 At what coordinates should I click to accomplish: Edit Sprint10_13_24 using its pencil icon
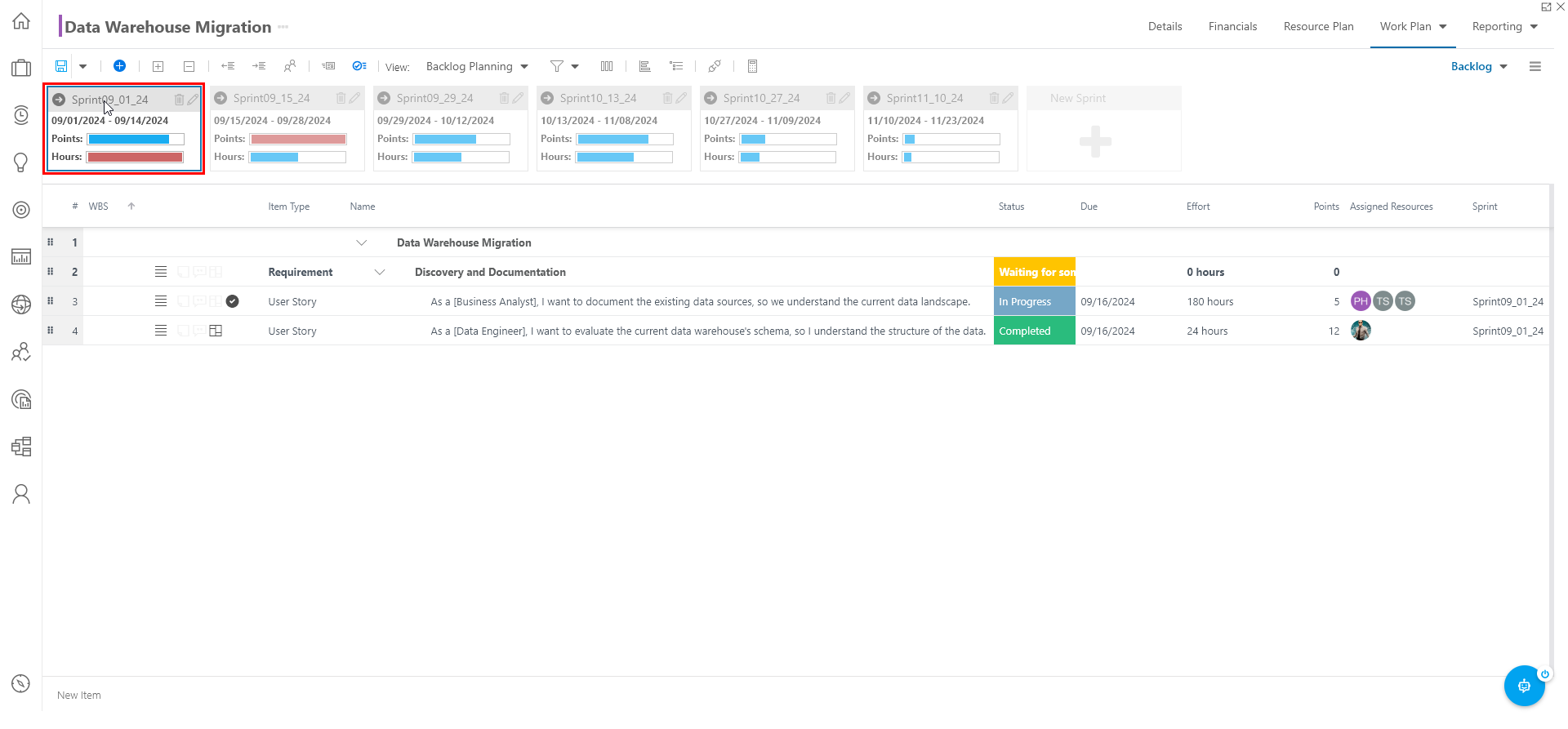pos(681,98)
